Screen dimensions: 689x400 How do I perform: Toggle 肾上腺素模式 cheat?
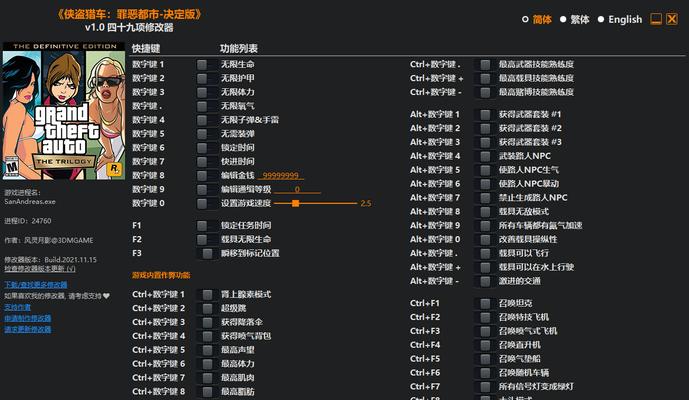coord(207,295)
